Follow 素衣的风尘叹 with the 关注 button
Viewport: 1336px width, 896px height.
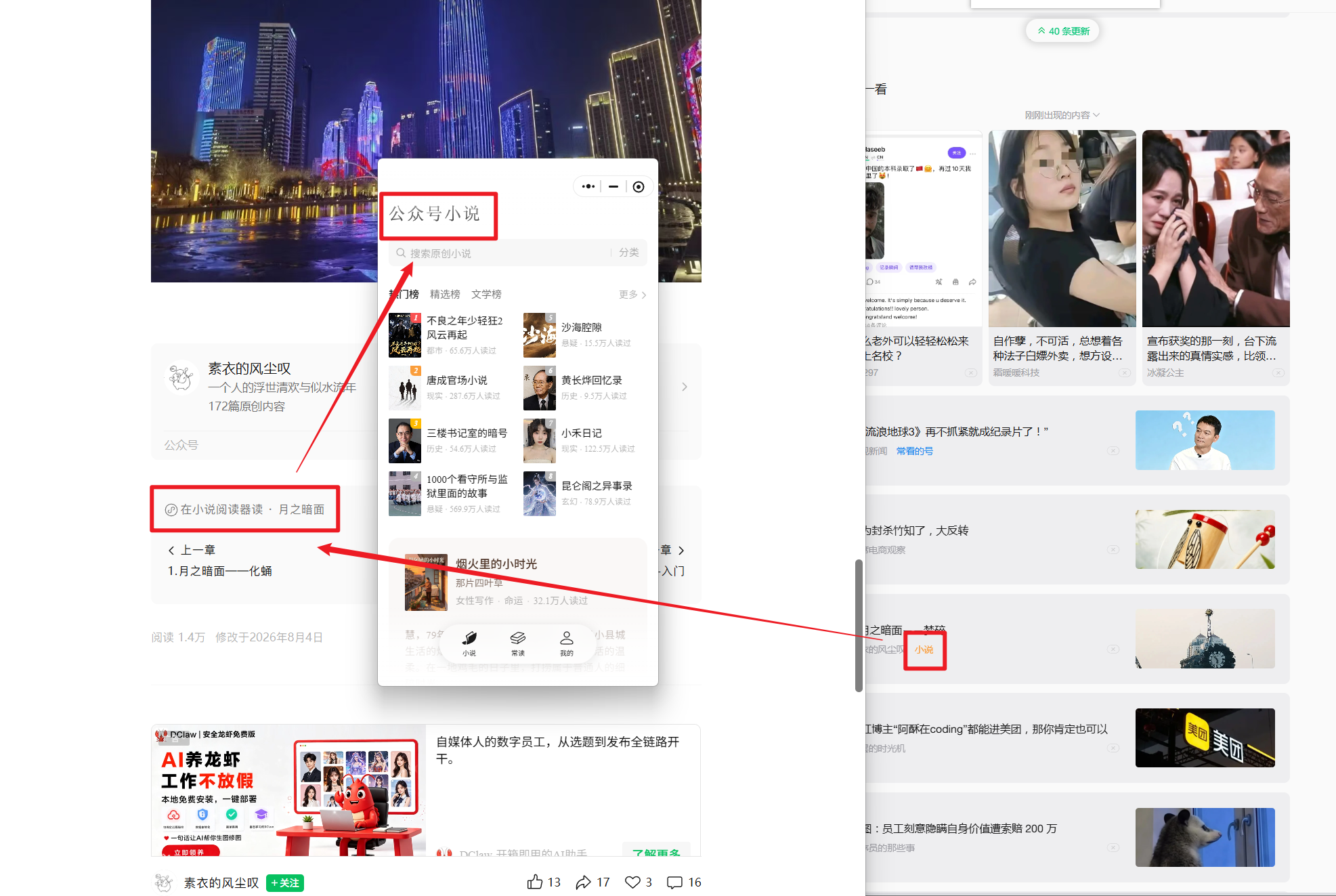[x=285, y=883]
